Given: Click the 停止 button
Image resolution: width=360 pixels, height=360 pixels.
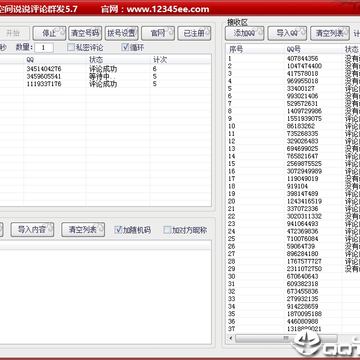Looking at the screenshot, I should [x=49, y=33].
